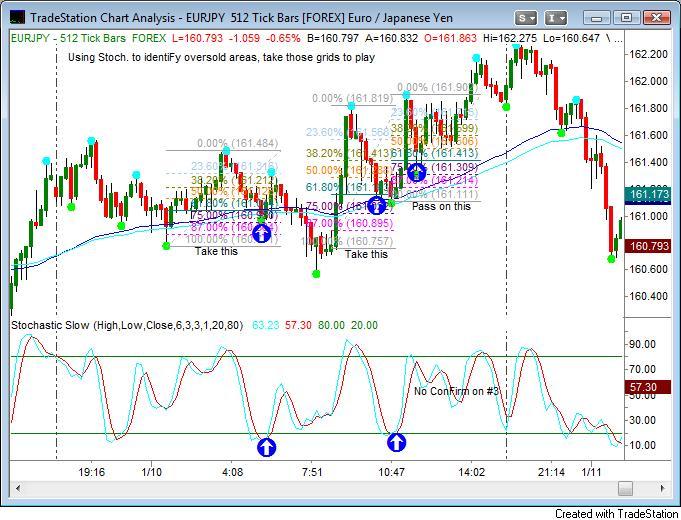Click the 'Lo=160.647' low value

click(572, 38)
